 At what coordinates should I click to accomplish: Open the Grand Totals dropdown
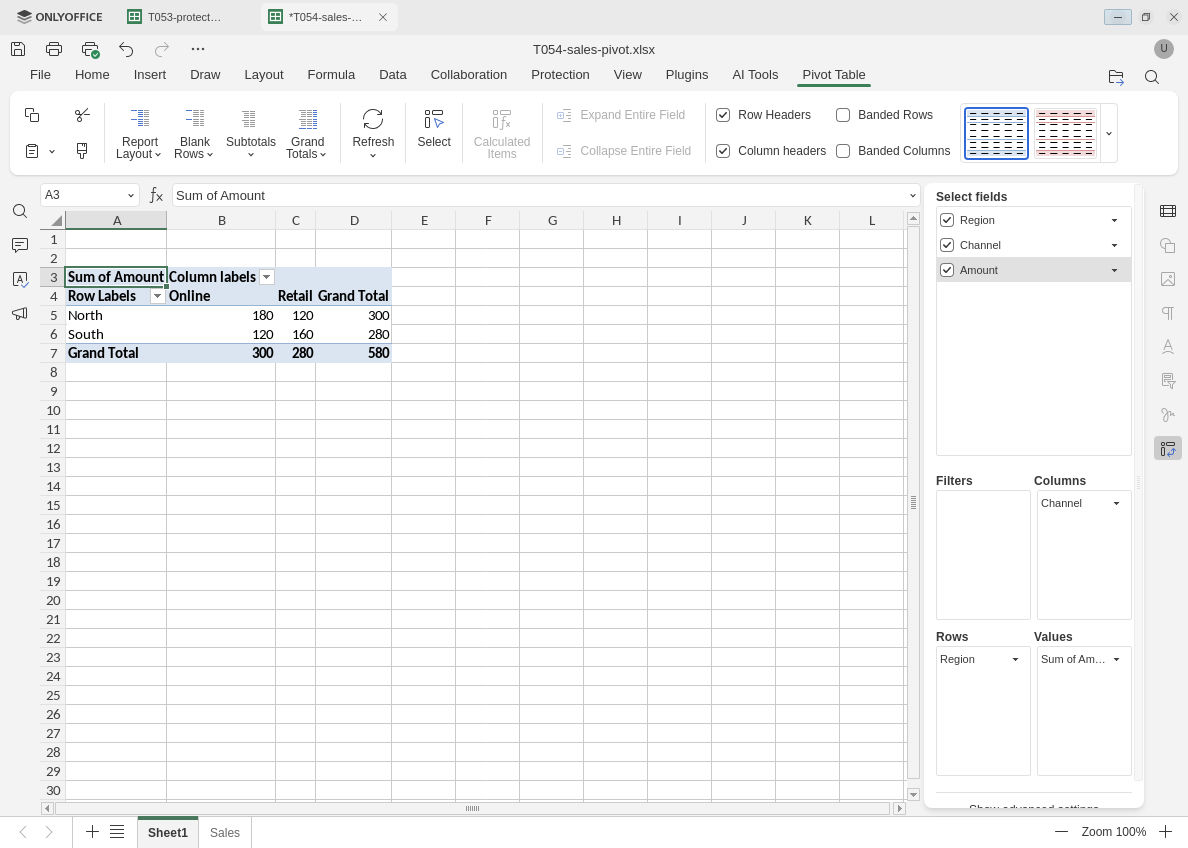pyautogui.click(x=307, y=133)
